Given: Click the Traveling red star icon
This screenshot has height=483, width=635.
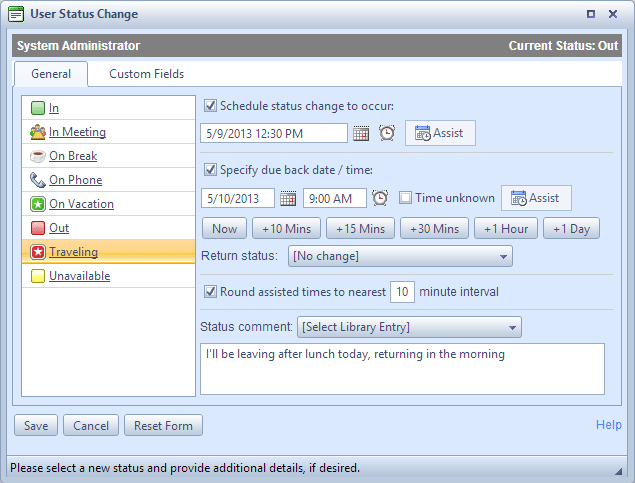Looking at the screenshot, I should point(38,252).
